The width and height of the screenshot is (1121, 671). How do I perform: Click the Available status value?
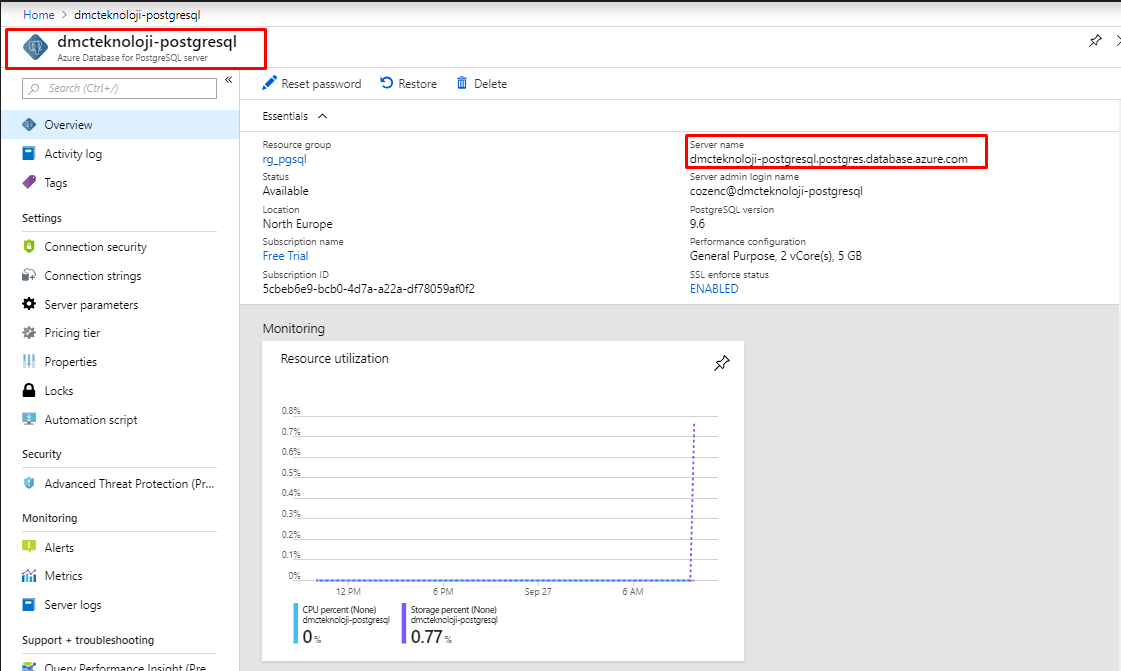tap(285, 191)
